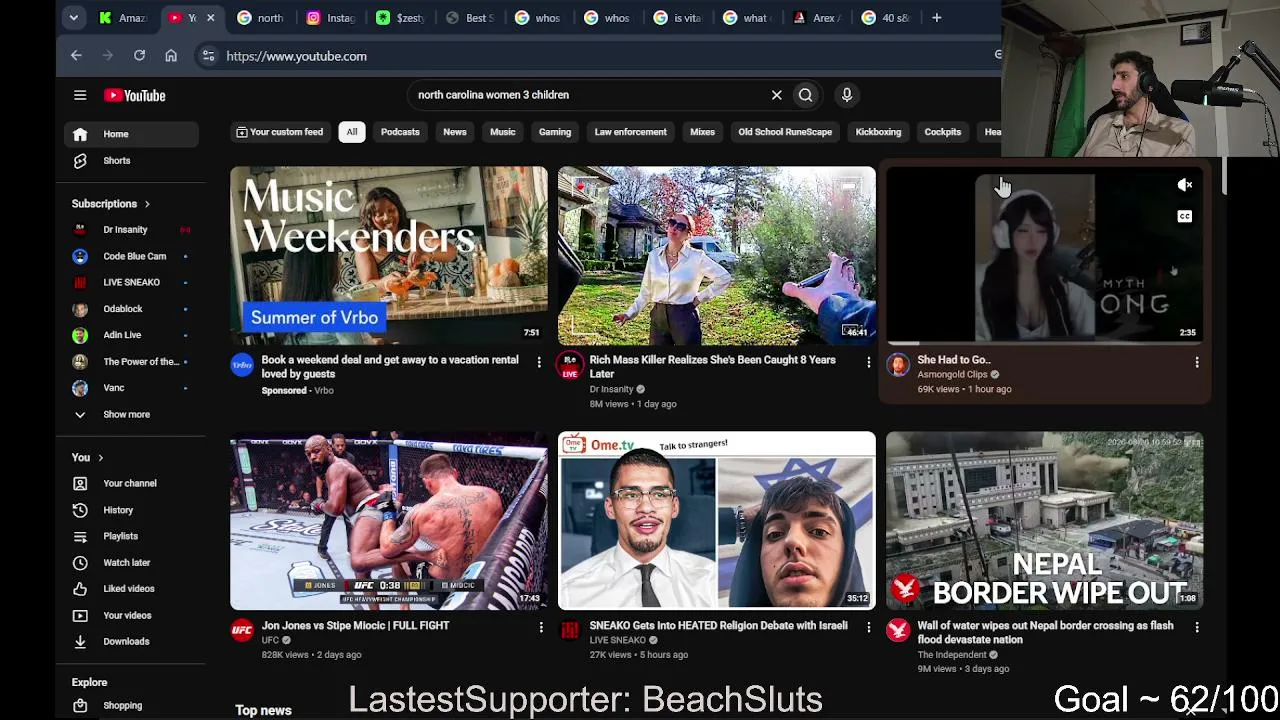This screenshot has height=720, width=1280.
Task: Open the Watch later list
Action: tap(131, 562)
